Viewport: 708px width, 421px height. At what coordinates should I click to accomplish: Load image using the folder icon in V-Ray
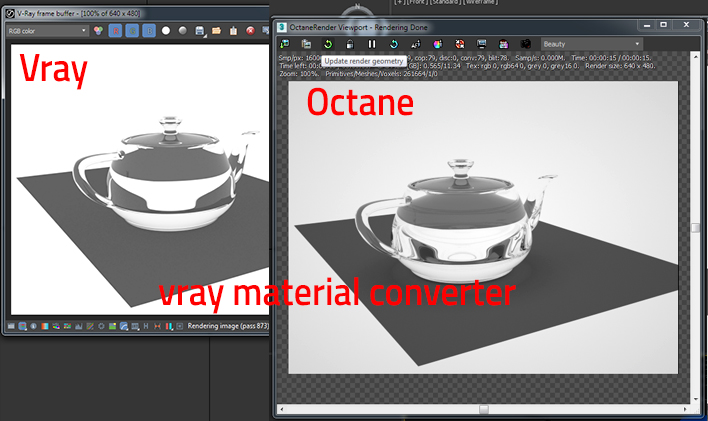(x=216, y=31)
